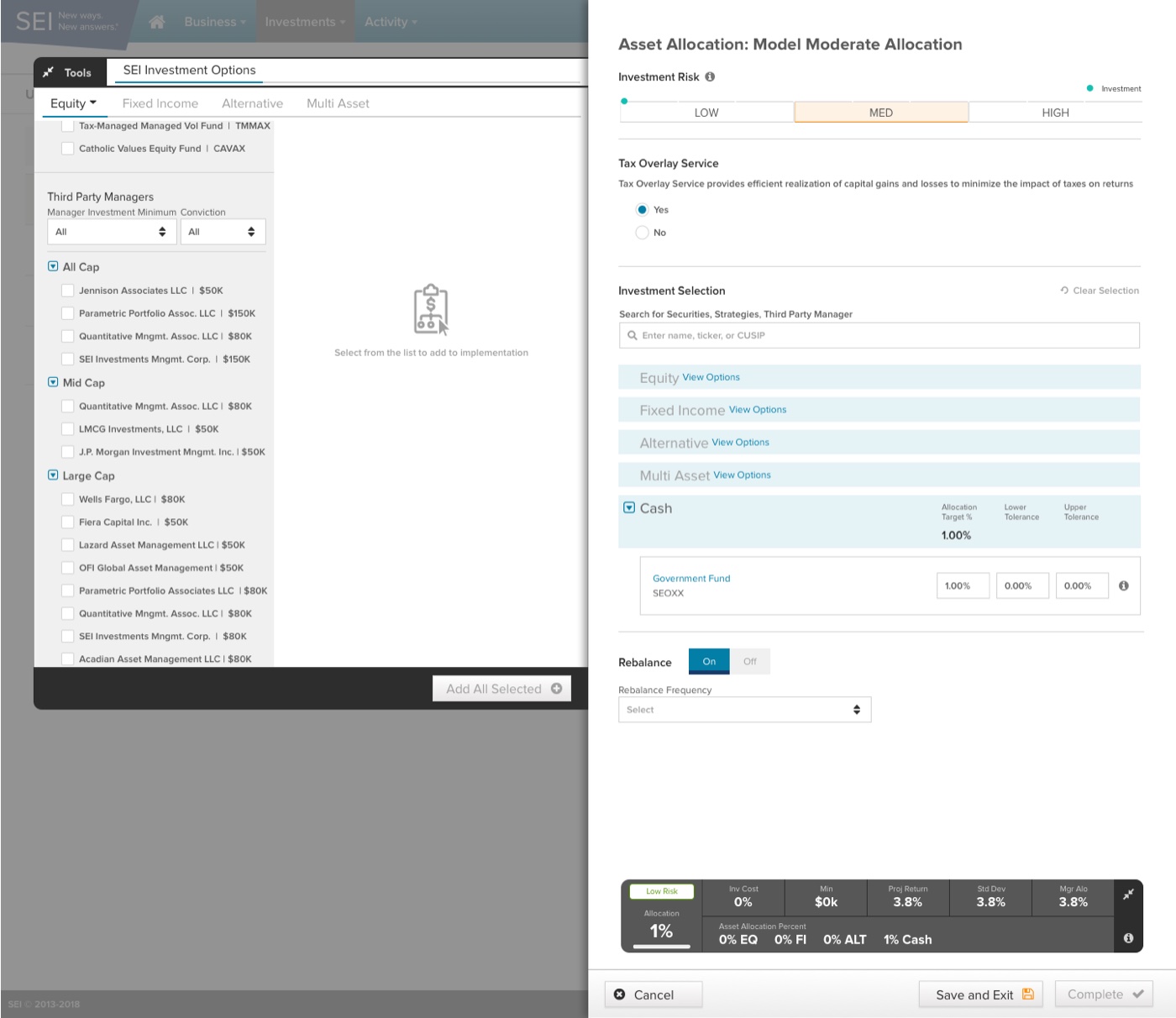The image size is (1176, 1018).
Task: Collapse the Cash section
Action: [629, 508]
